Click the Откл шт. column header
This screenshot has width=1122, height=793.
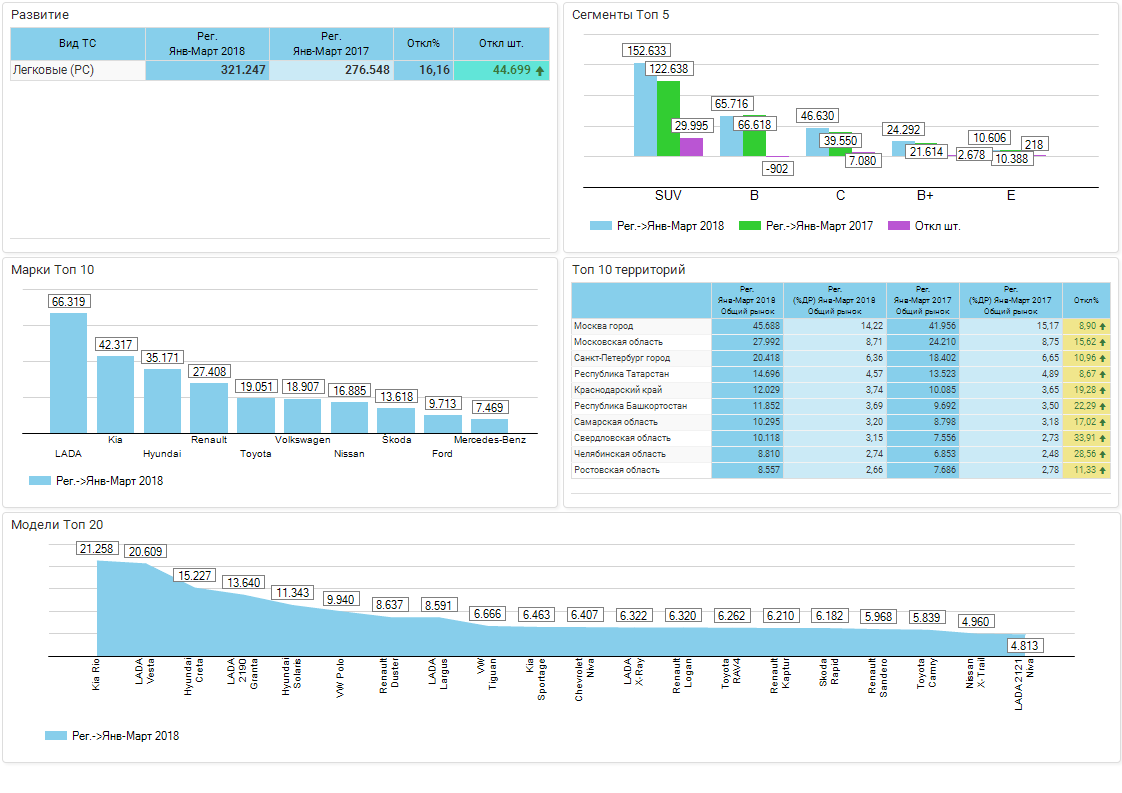(501, 44)
